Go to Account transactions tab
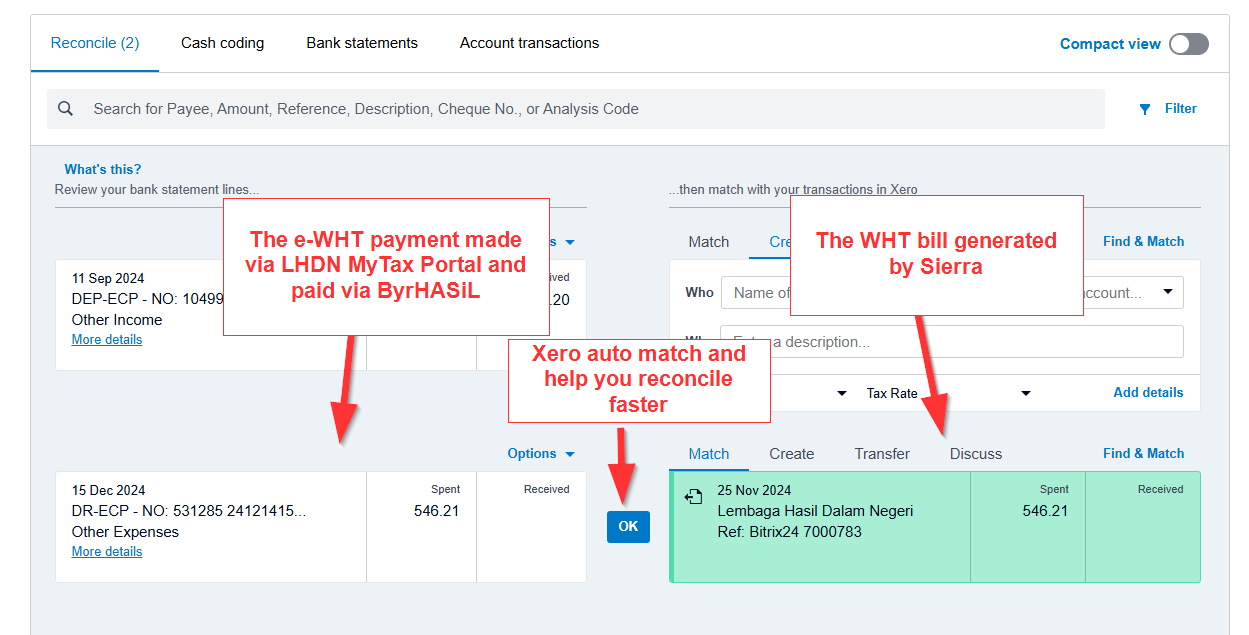This screenshot has height=635, width=1249. coord(529,43)
